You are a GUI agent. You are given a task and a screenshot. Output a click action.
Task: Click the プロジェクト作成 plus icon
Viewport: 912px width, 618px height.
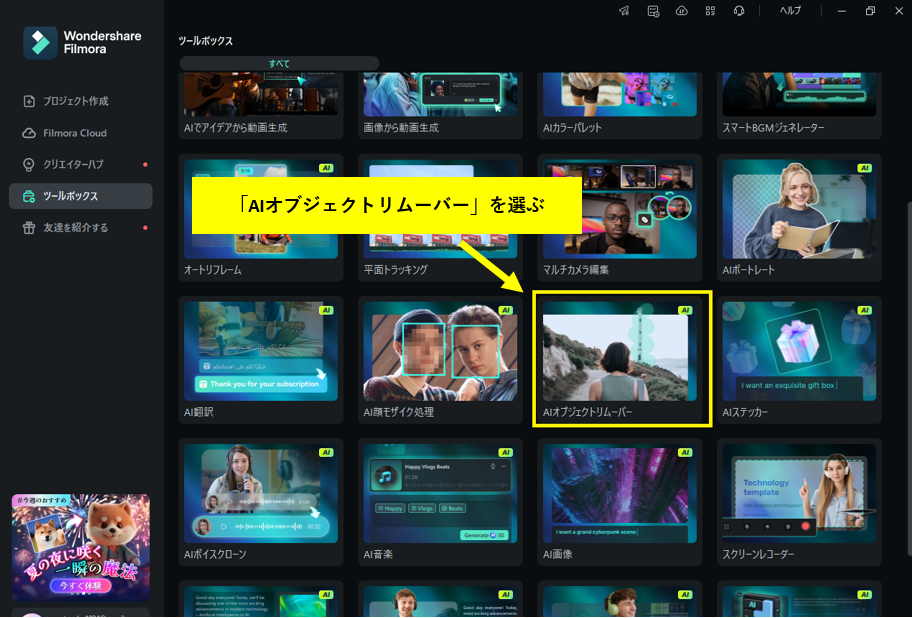click(28, 101)
